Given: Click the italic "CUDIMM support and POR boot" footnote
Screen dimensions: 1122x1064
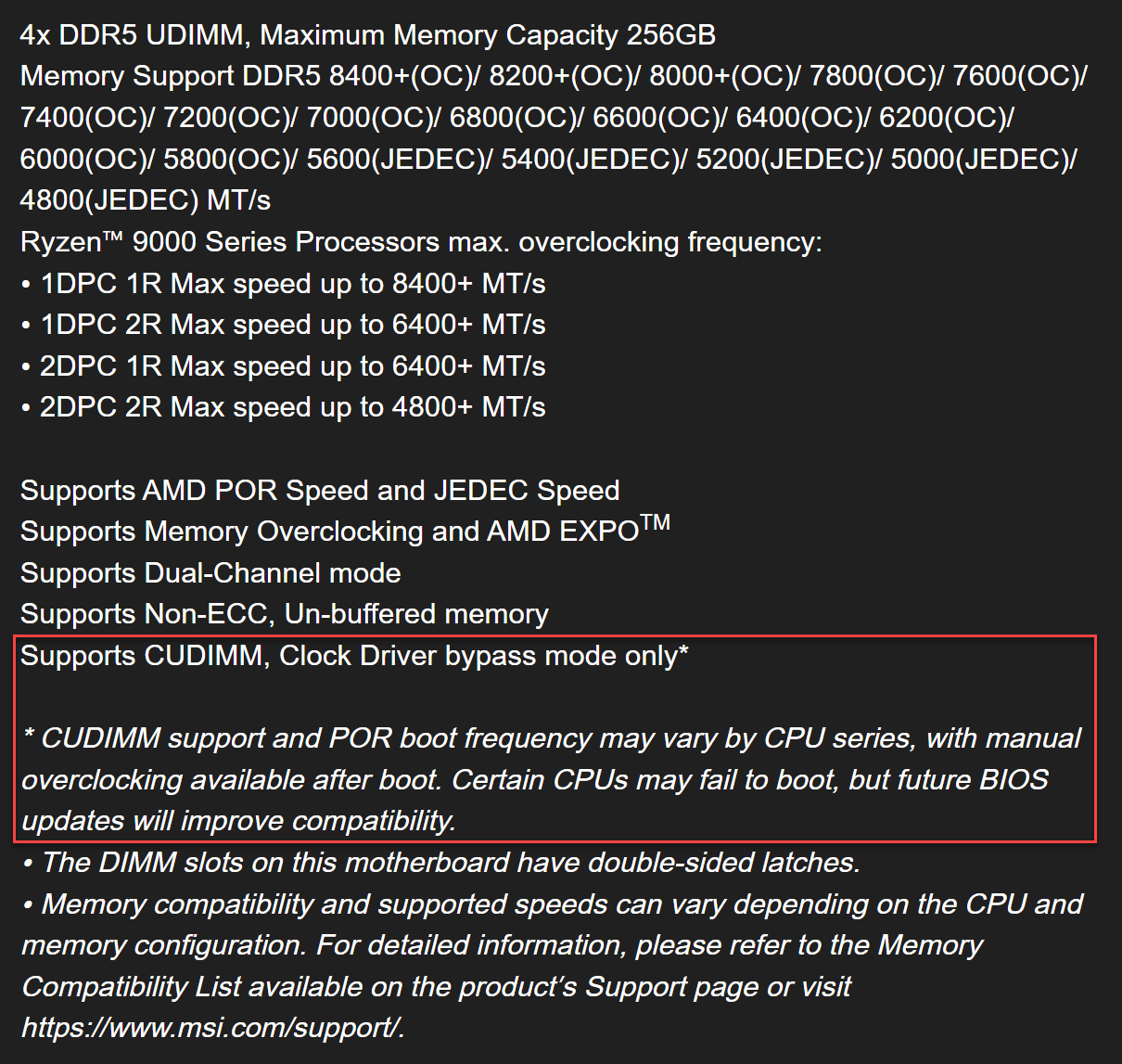Looking at the screenshot, I should [551, 738].
